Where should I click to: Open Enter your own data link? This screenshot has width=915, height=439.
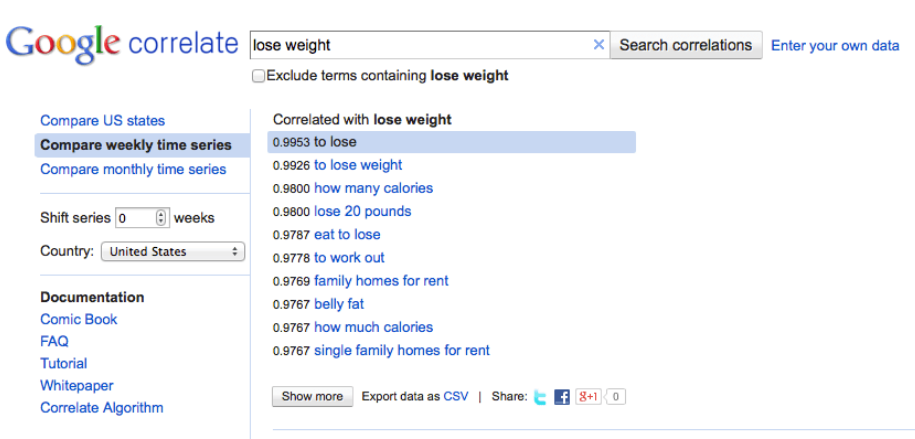tap(835, 46)
